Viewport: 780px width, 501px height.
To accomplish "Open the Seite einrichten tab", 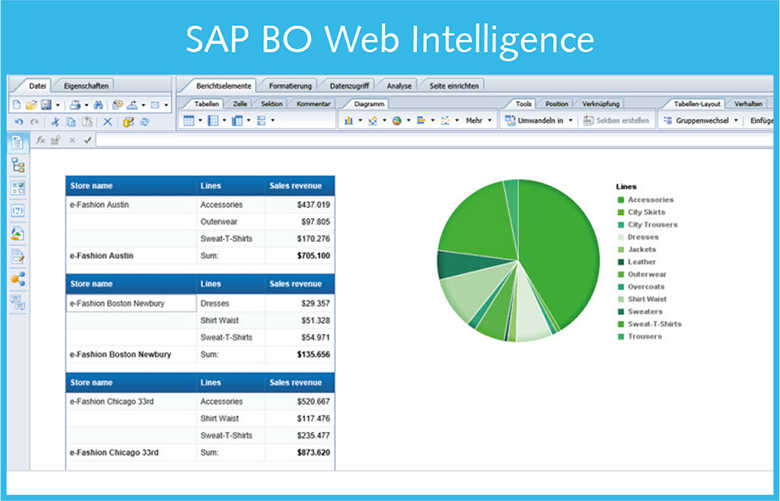I will pos(454,86).
